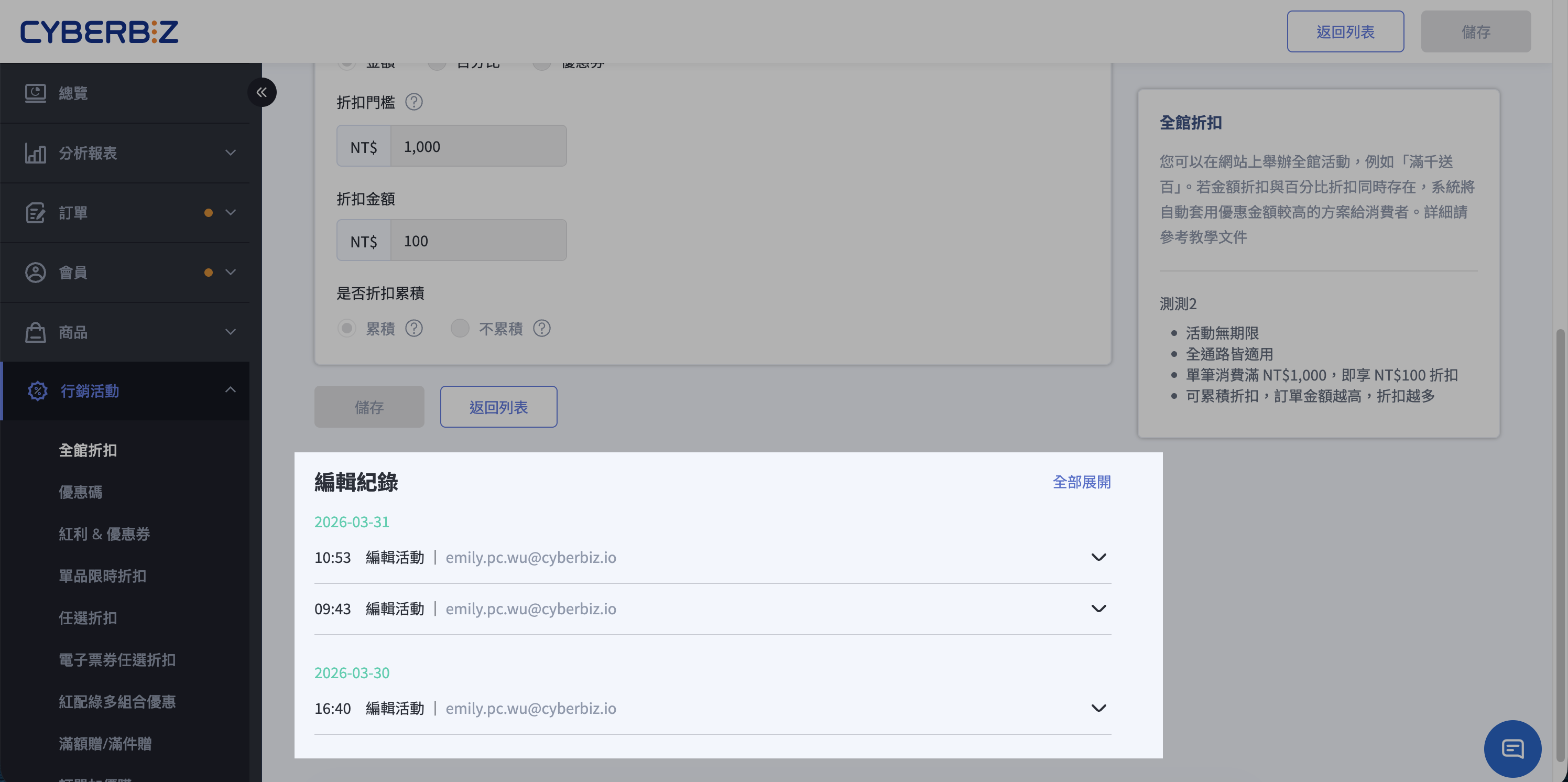1568x782 pixels.
Task: Click 儲存 button below the form
Action: click(x=369, y=407)
